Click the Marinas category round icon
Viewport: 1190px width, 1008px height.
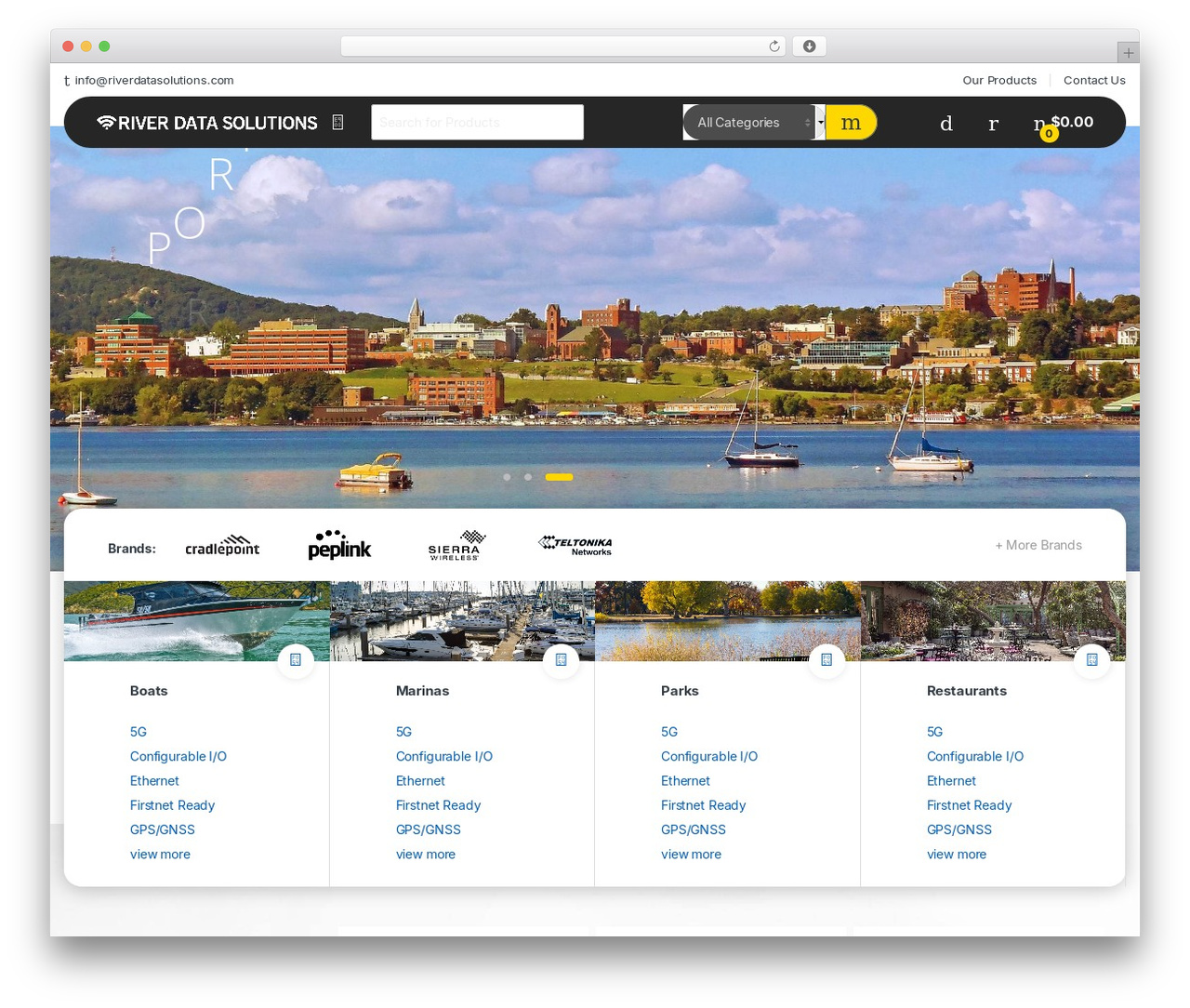coord(561,660)
